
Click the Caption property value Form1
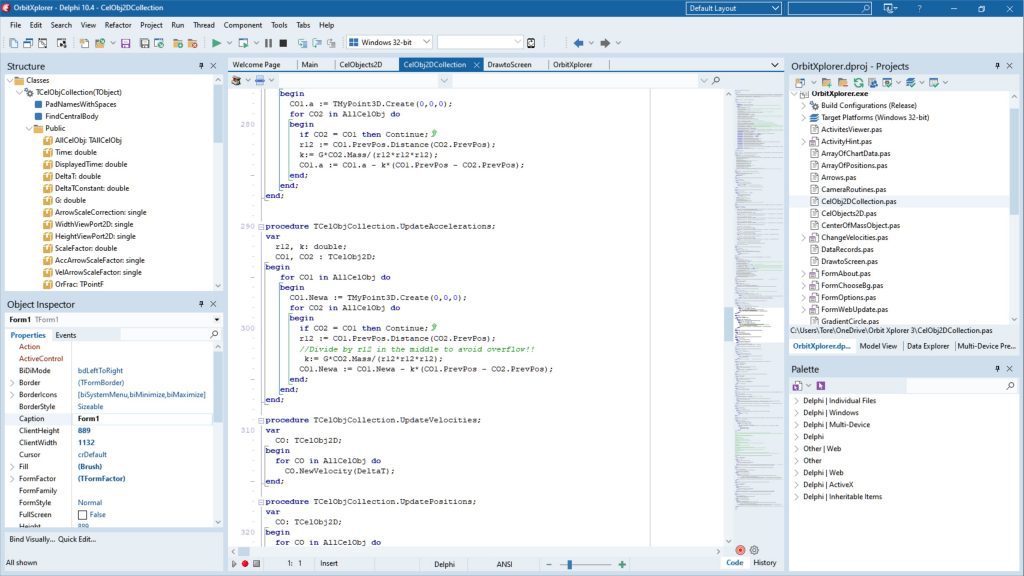pyautogui.click(x=144, y=419)
